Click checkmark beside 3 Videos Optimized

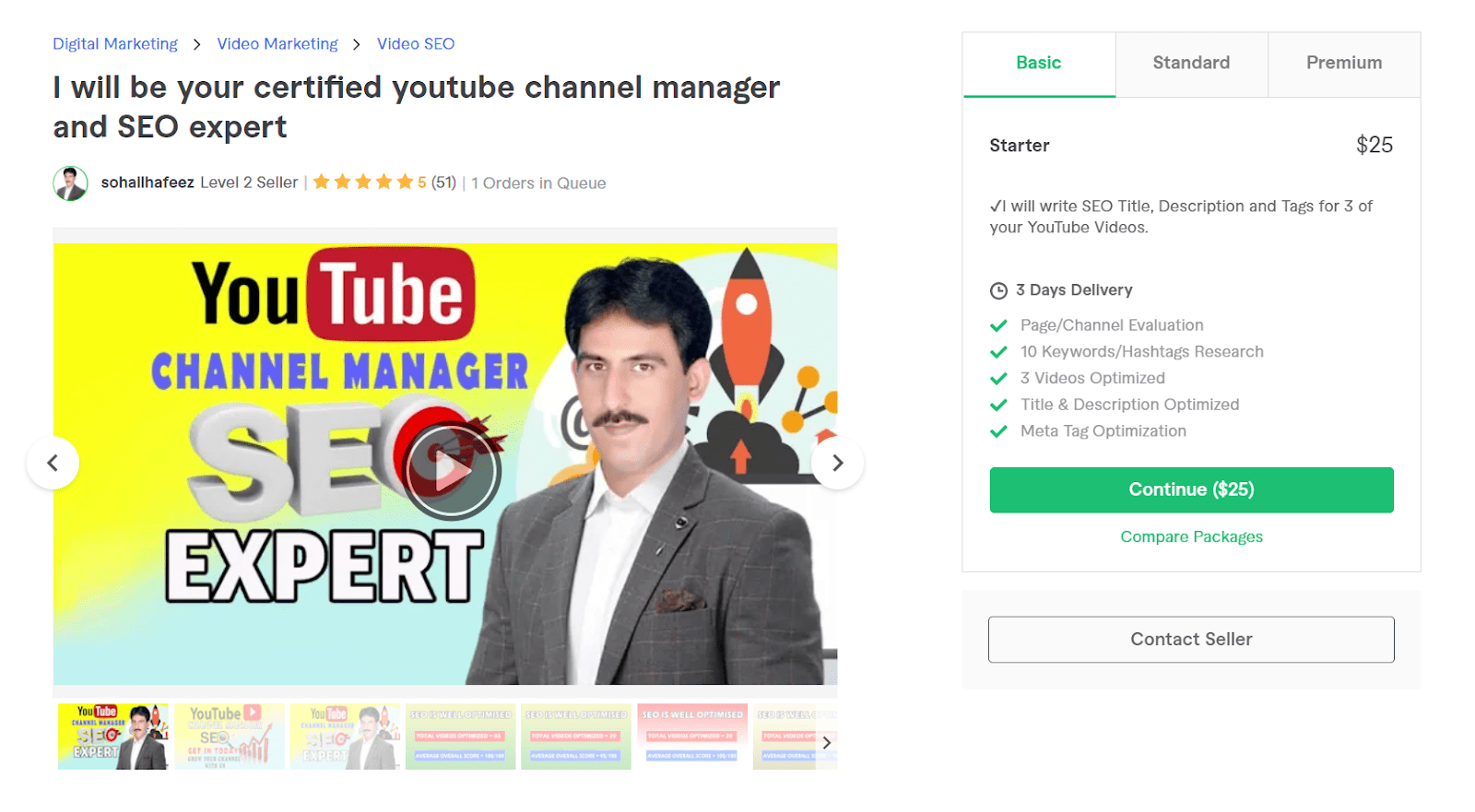pos(998,379)
